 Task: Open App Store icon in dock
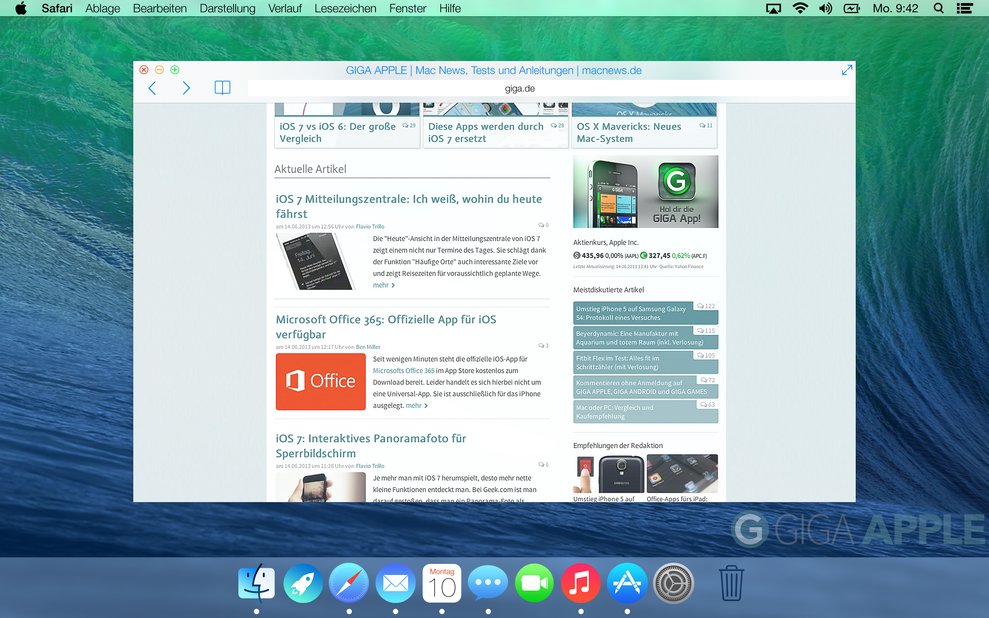coord(627,583)
